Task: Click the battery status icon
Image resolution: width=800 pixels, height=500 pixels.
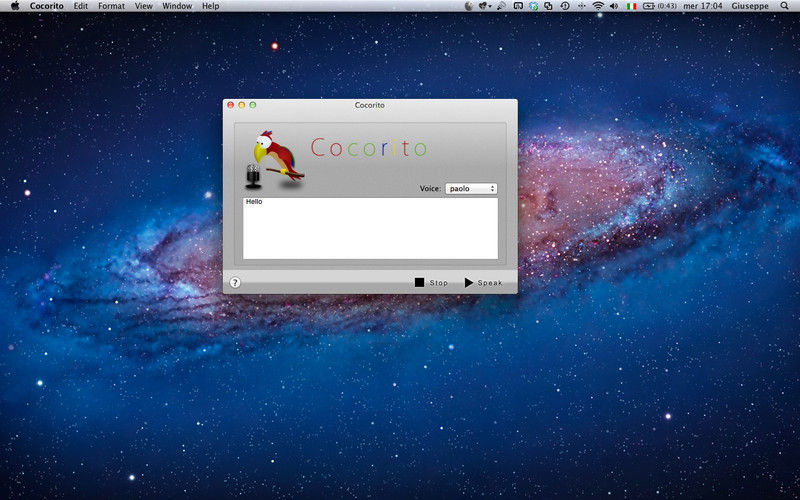Action: tap(648, 6)
